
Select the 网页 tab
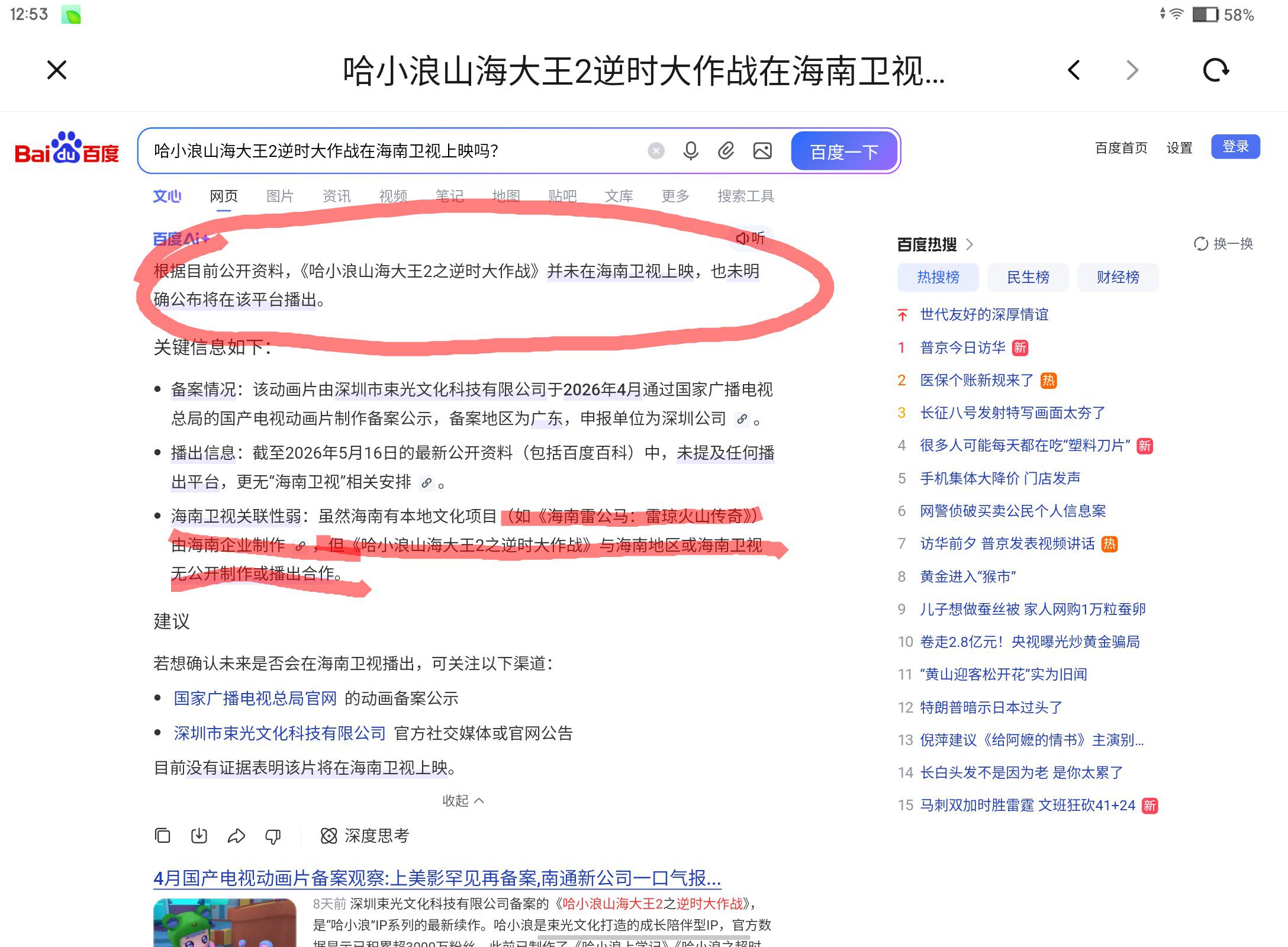tap(224, 196)
